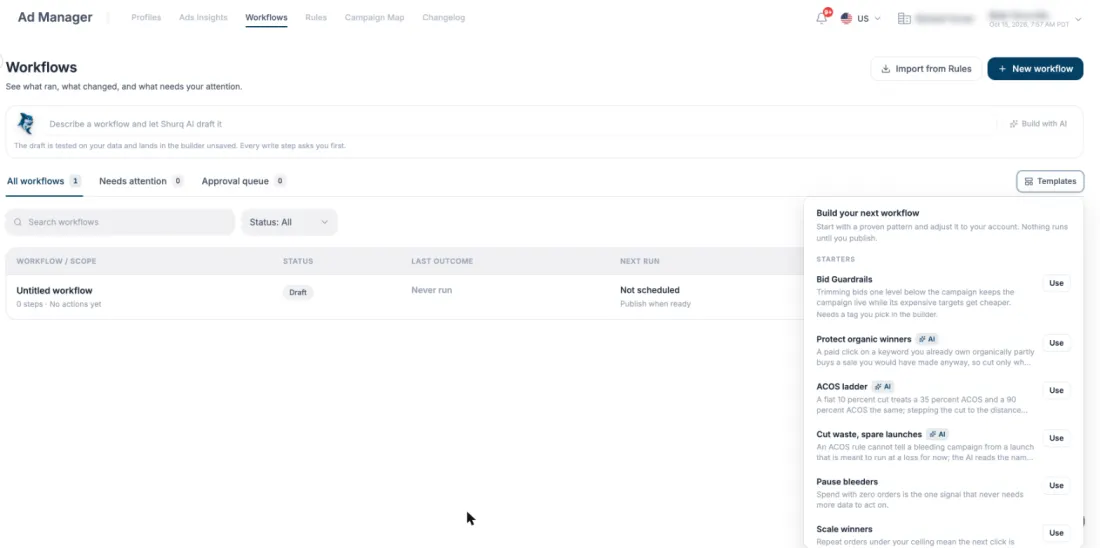Expand the user account menu chevron
The image size is (1100, 548).
(x=1078, y=19)
